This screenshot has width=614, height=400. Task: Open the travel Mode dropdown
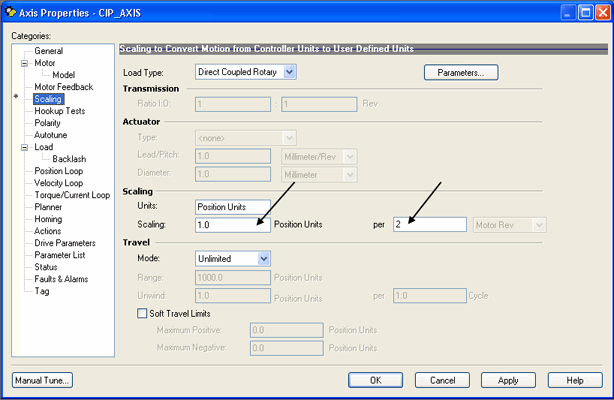[x=264, y=259]
